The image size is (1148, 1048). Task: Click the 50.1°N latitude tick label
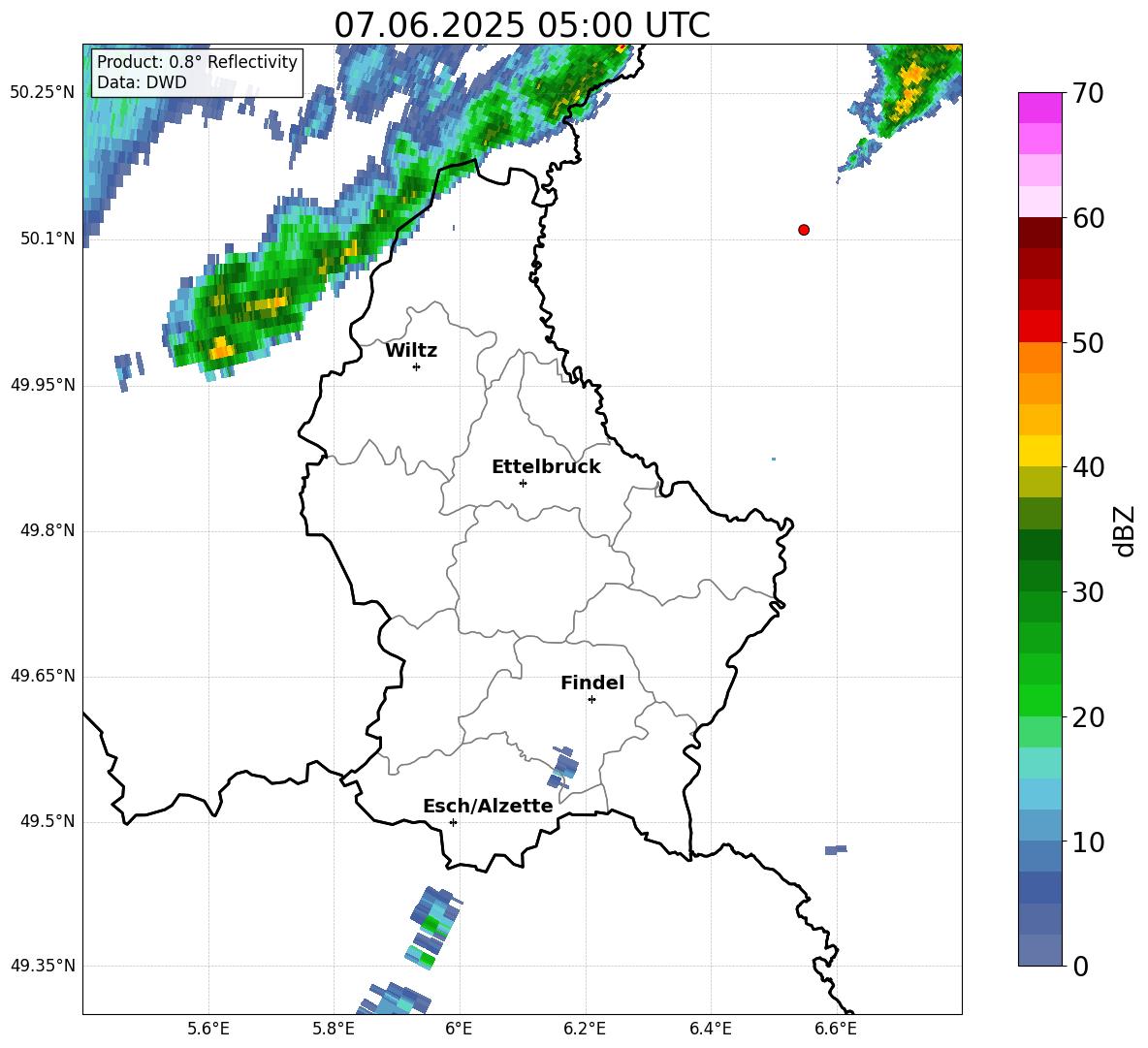pyautogui.click(x=48, y=238)
